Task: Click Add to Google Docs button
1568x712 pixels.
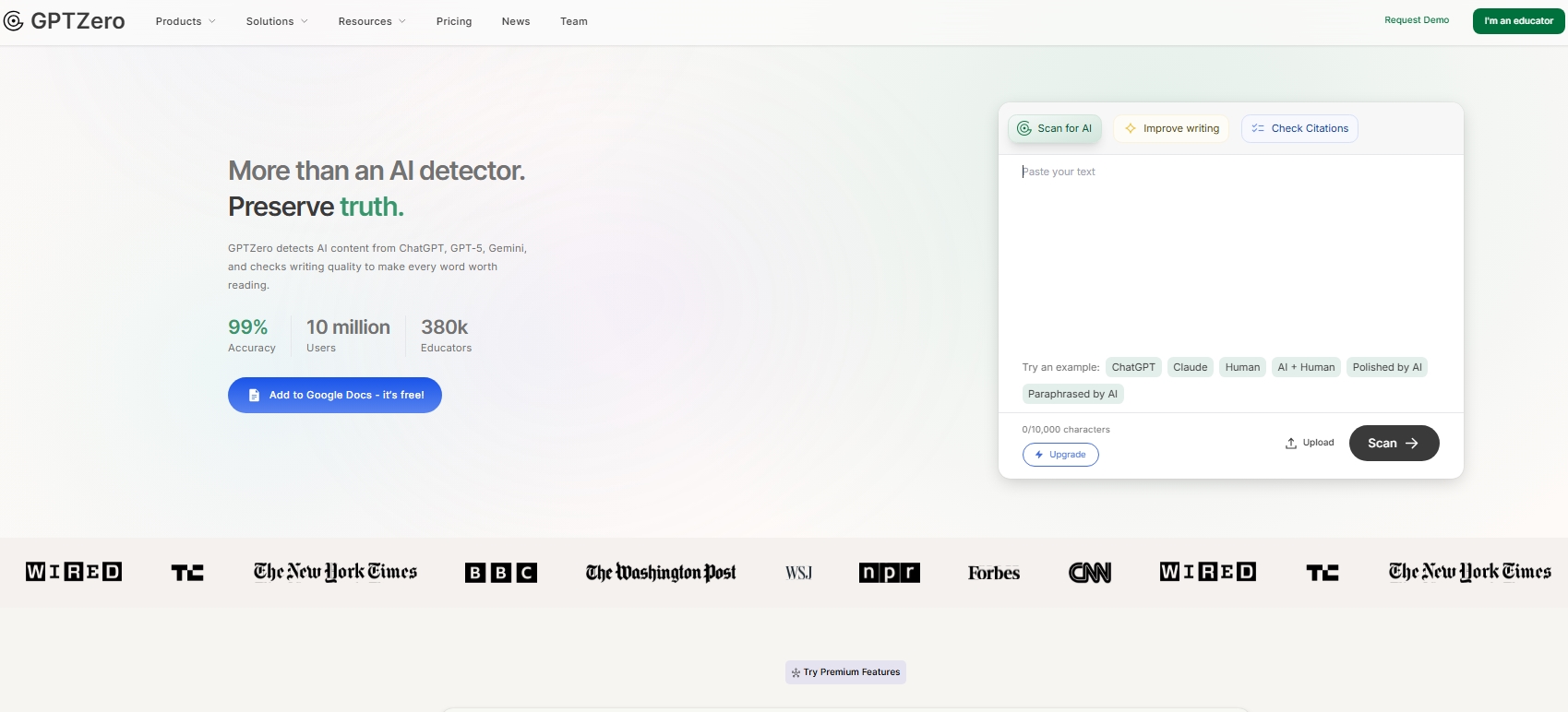Action: point(335,395)
